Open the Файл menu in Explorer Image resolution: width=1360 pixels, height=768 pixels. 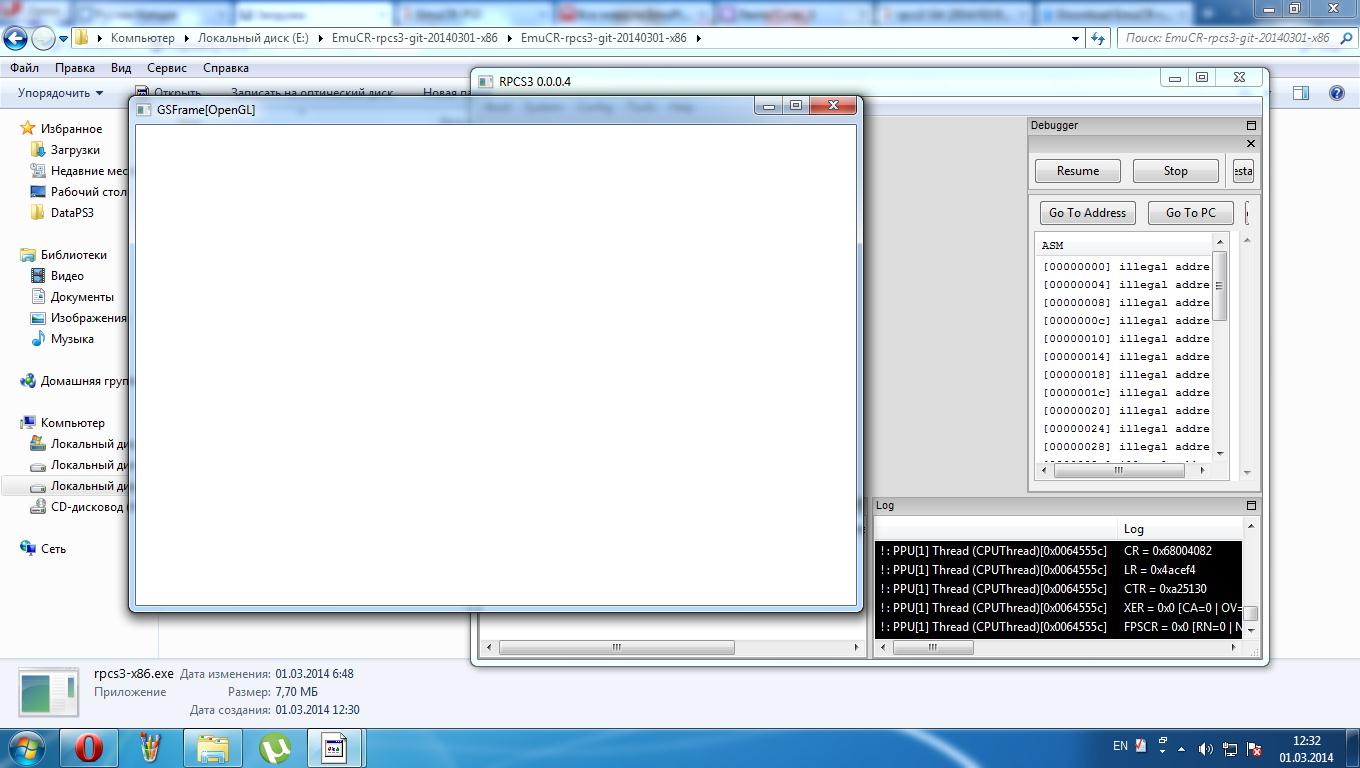25,68
